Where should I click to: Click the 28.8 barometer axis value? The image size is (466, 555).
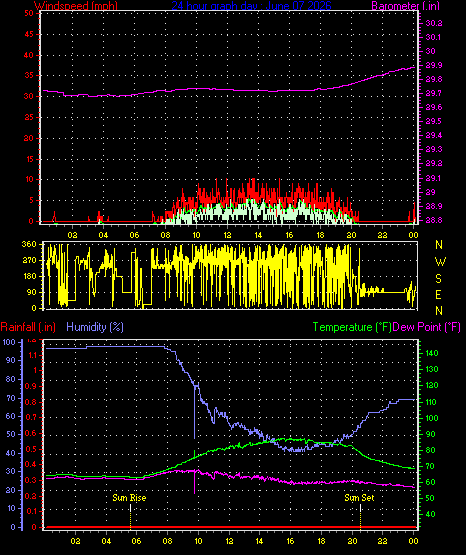(433, 220)
